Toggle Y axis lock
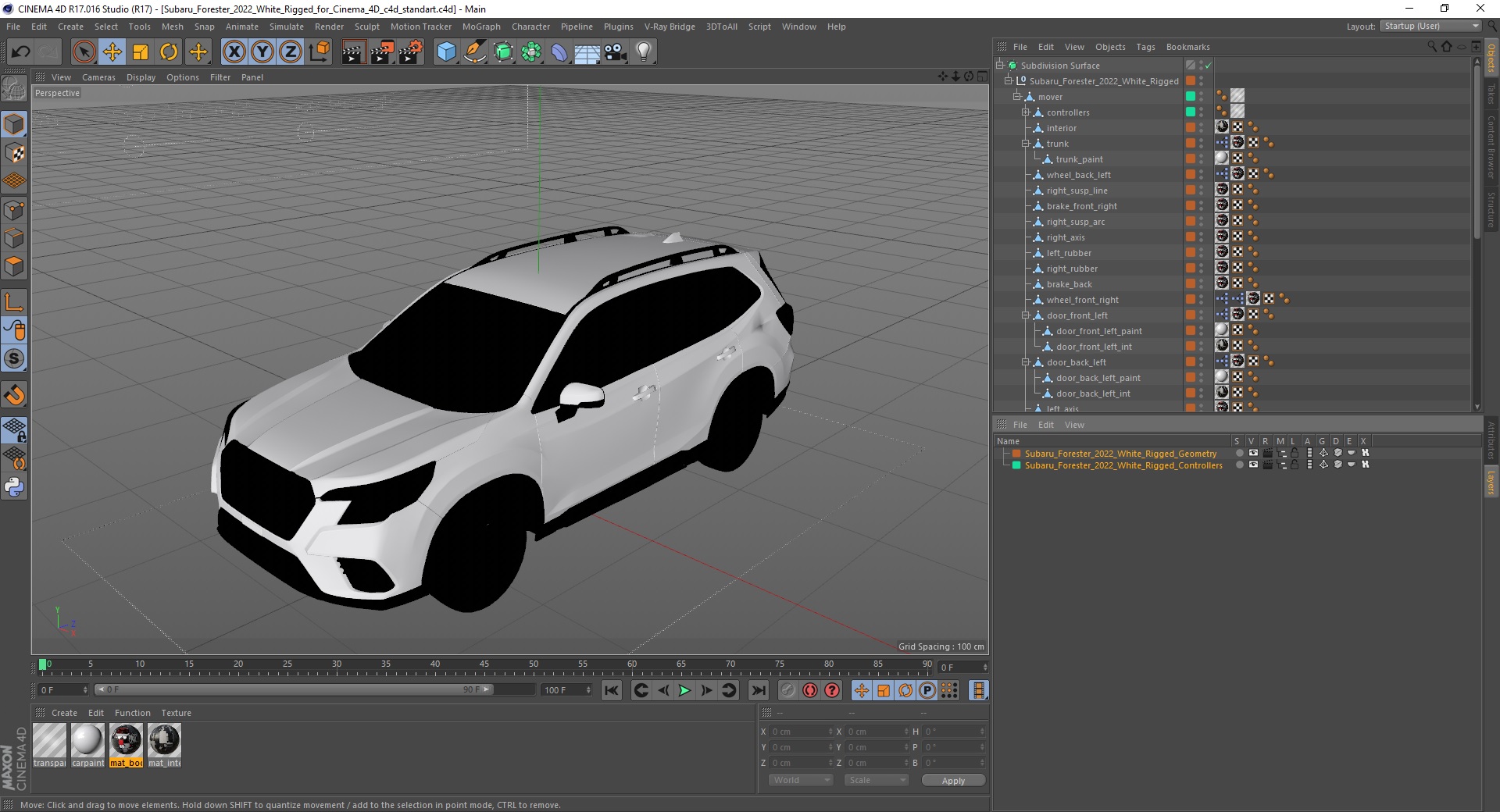 pyautogui.click(x=262, y=52)
